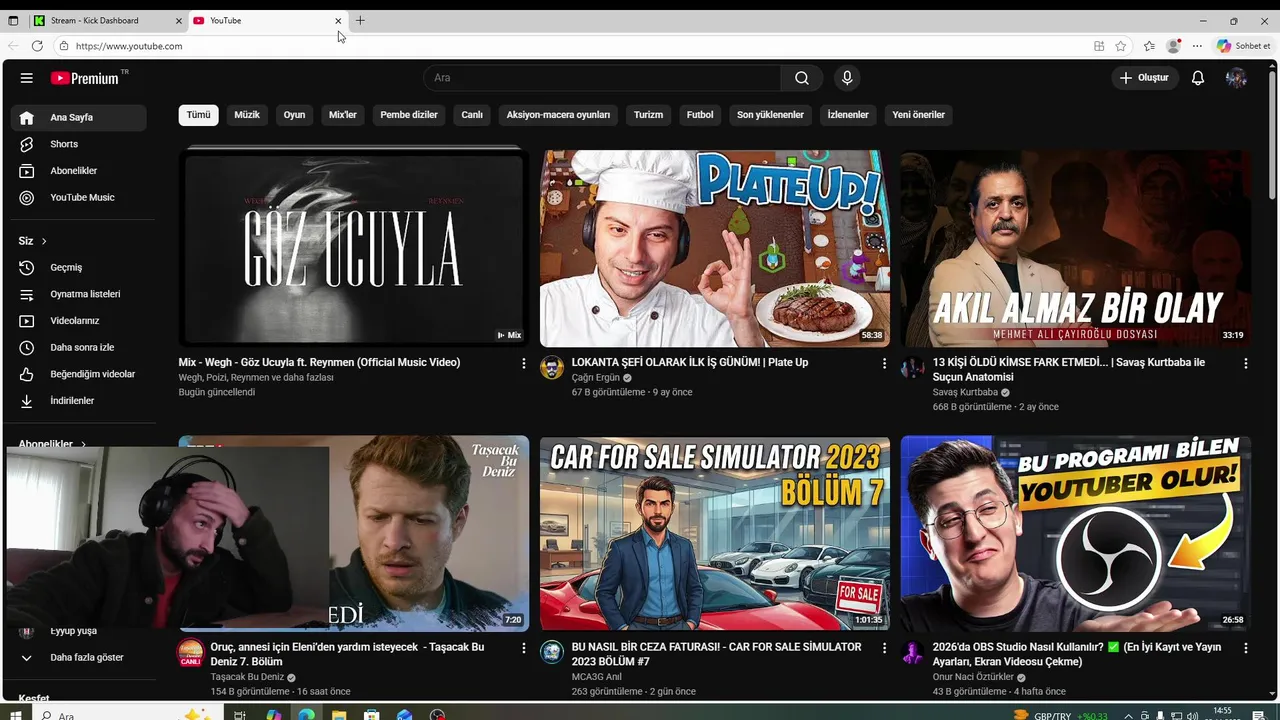Open PlateUp video thumbnail

point(715,248)
